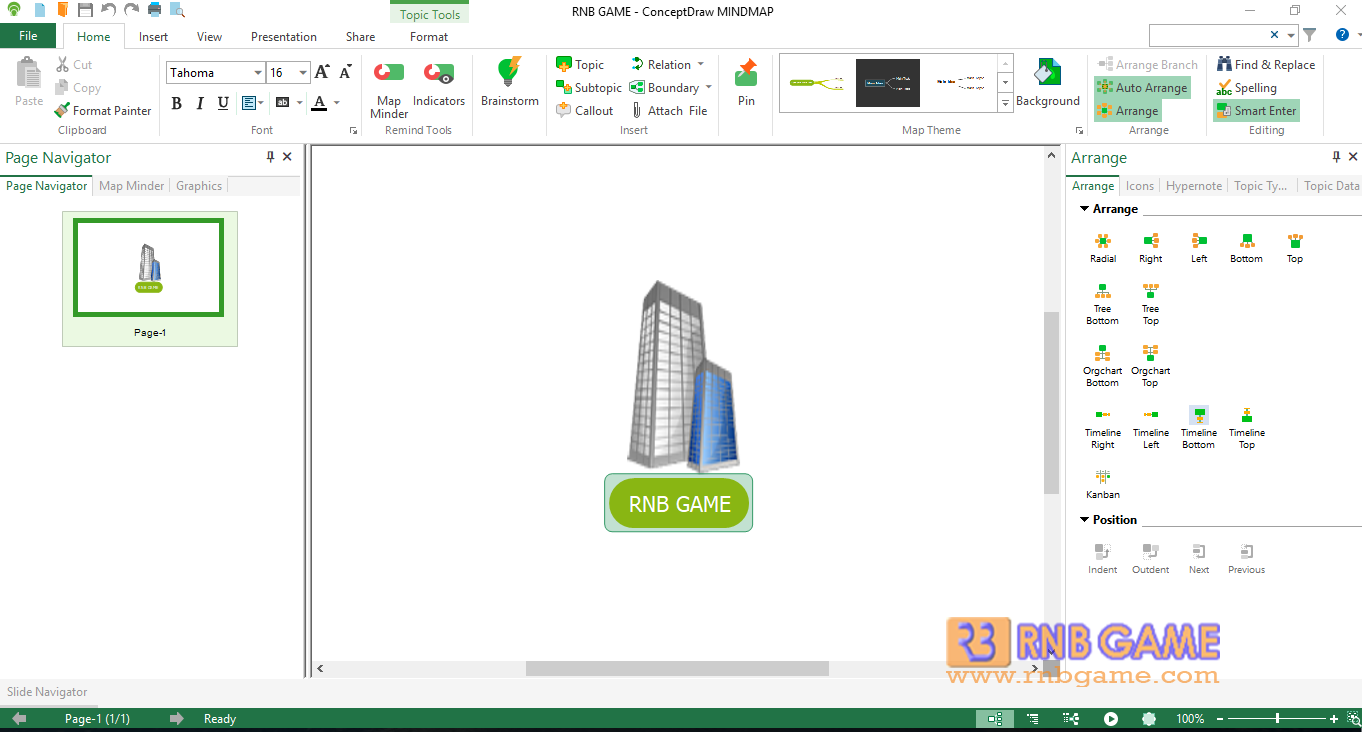The width and height of the screenshot is (1362, 732).
Task: Collapse the Position section
Action: [1085, 520]
